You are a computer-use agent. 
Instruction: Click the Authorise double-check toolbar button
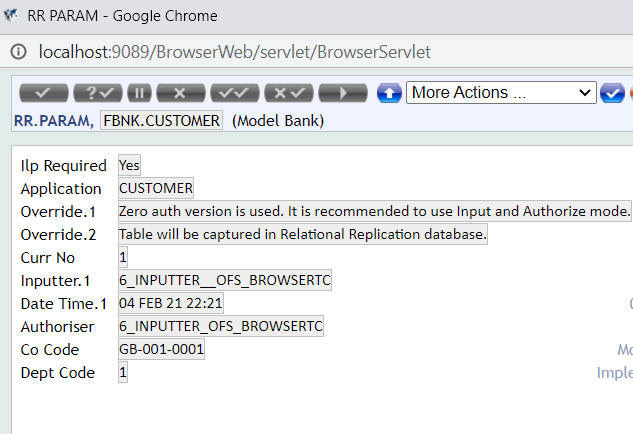(233, 93)
